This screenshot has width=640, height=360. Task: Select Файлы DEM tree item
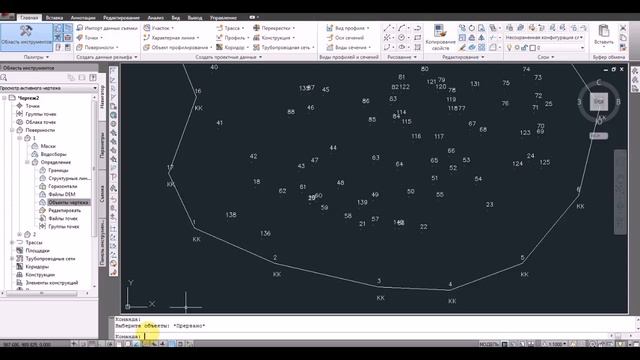coord(62,194)
